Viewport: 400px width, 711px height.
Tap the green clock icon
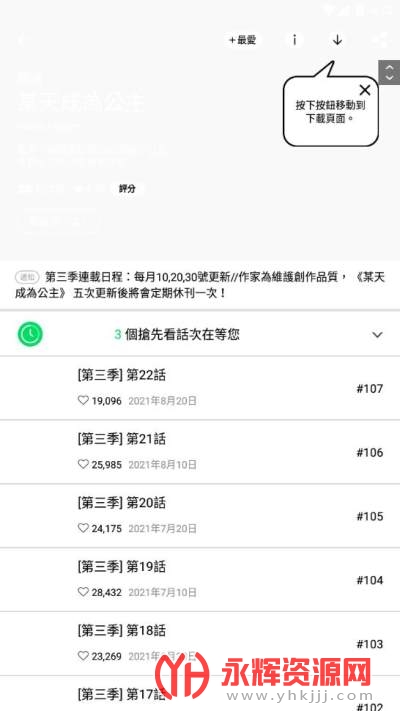tap(30, 334)
